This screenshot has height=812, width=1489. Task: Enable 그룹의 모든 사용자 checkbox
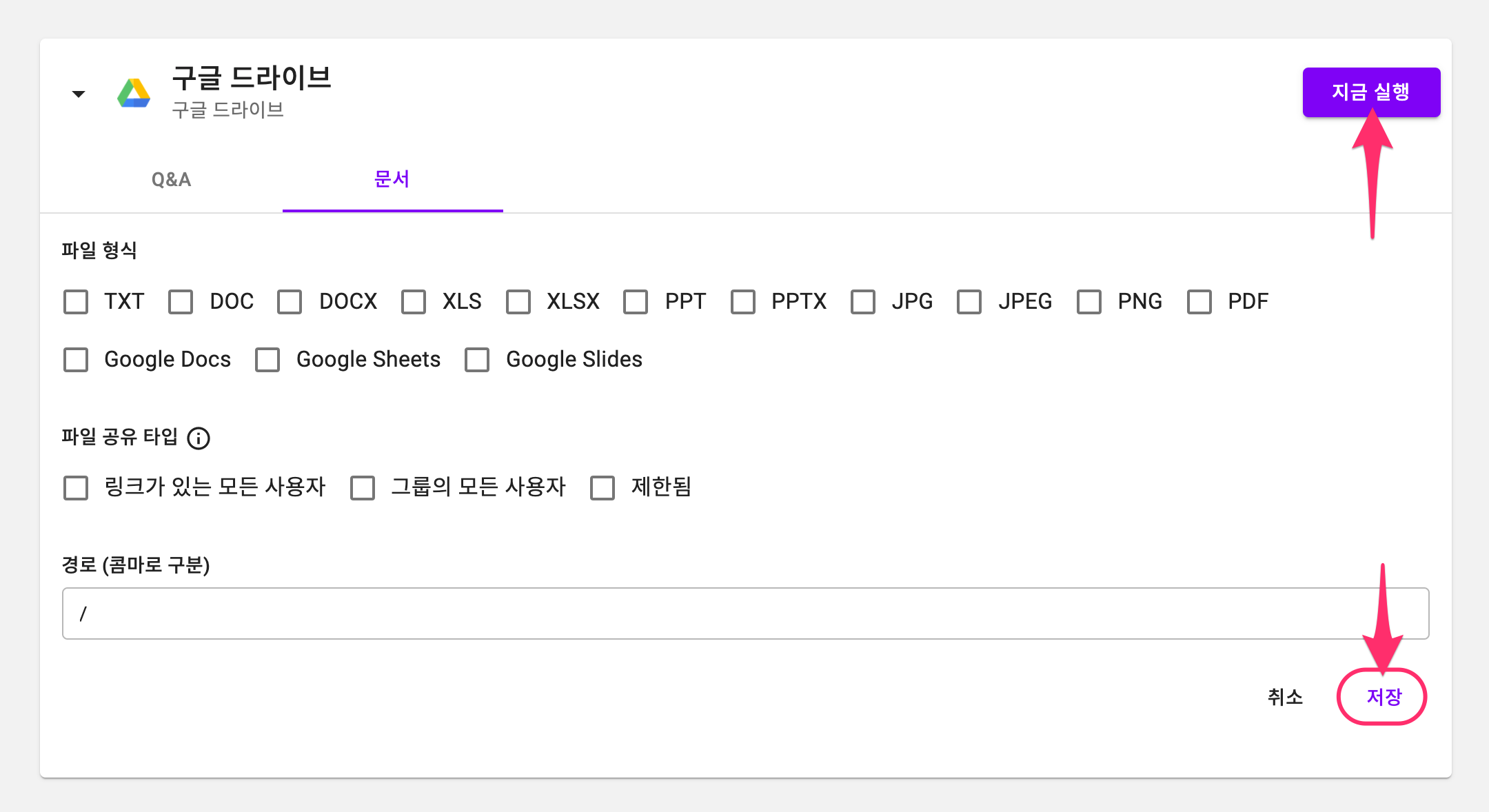(363, 488)
